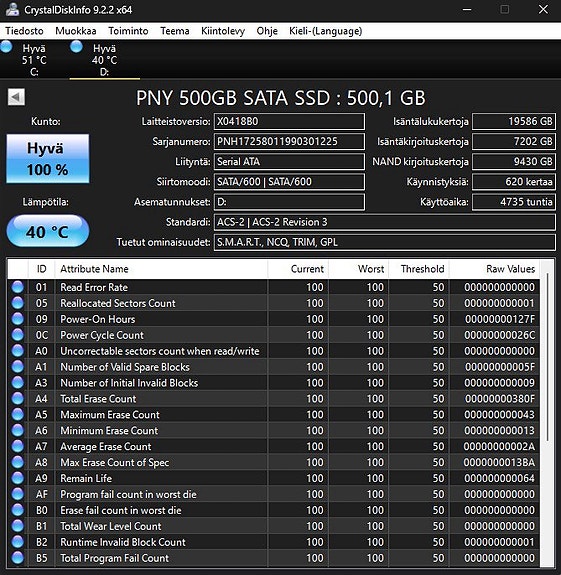
Task: Click the Current column header
Action: pos(298,269)
